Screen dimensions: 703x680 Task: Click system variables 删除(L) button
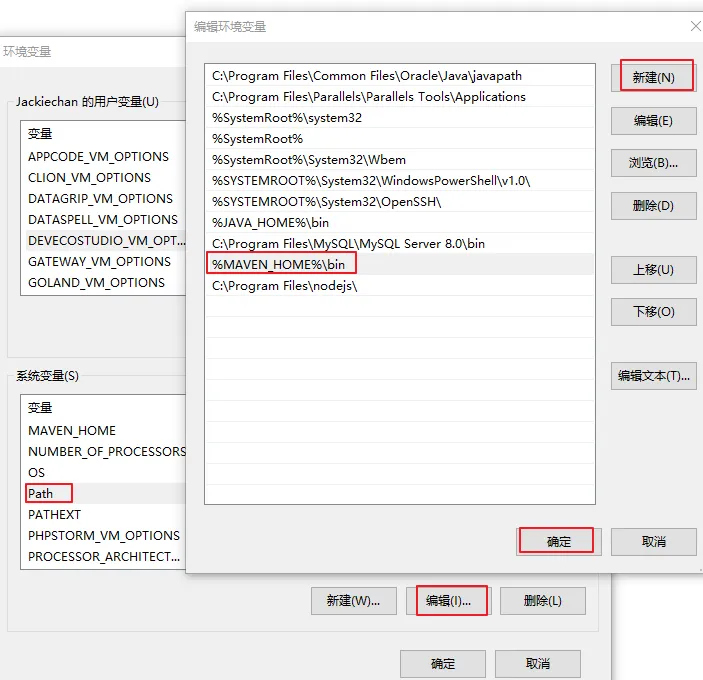pos(542,601)
